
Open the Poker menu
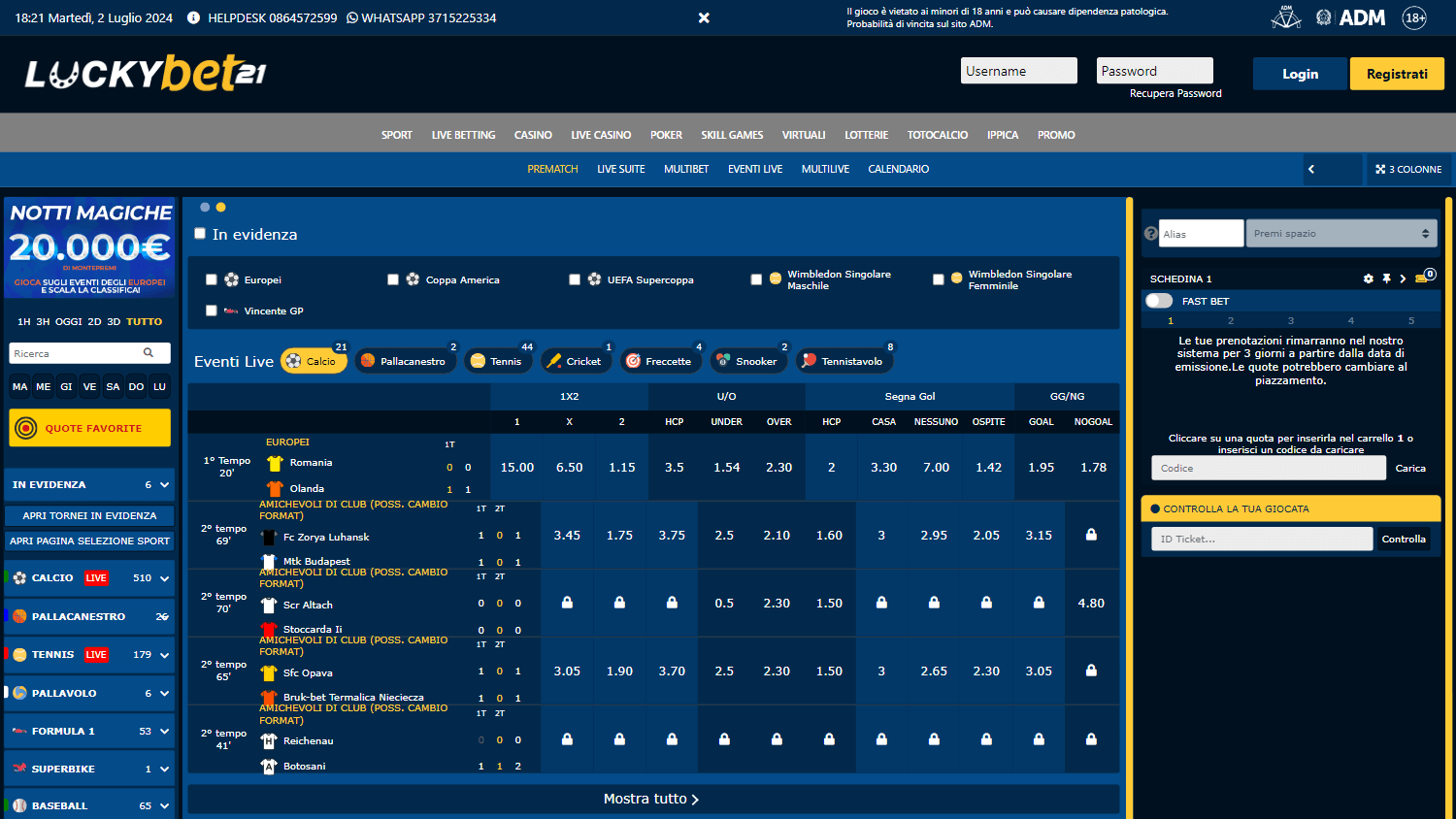point(666,135)
